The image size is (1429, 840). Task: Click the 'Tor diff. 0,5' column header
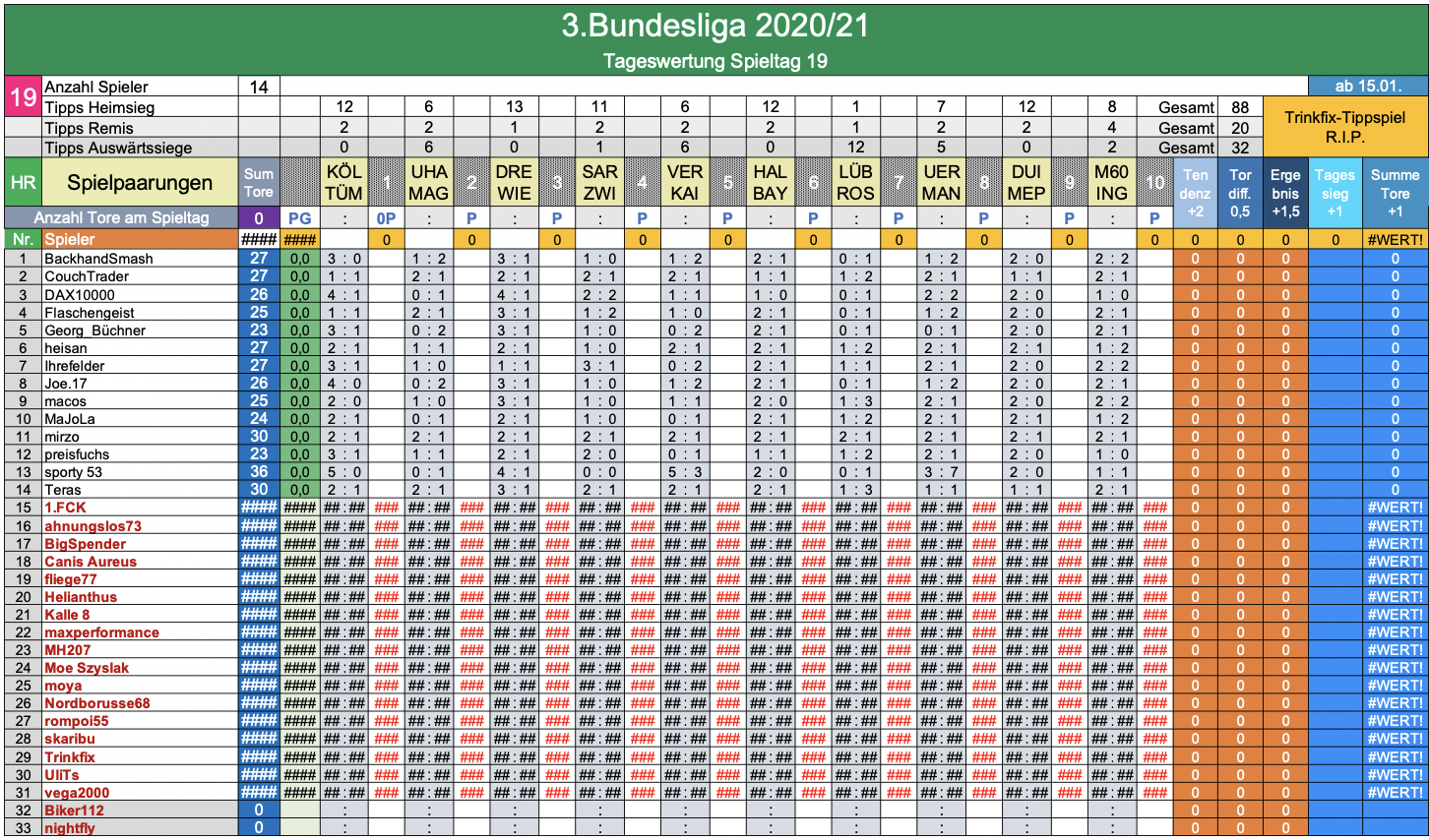coord(1240,193)
